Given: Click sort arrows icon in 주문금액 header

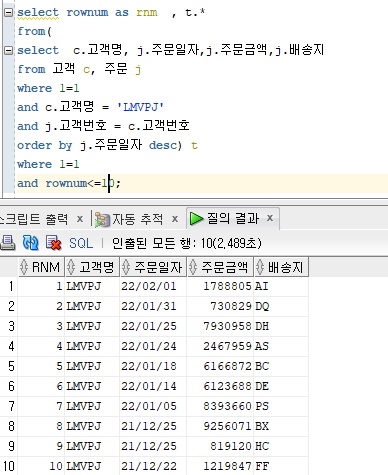Looking at the screenshot, I should (193, 267).
